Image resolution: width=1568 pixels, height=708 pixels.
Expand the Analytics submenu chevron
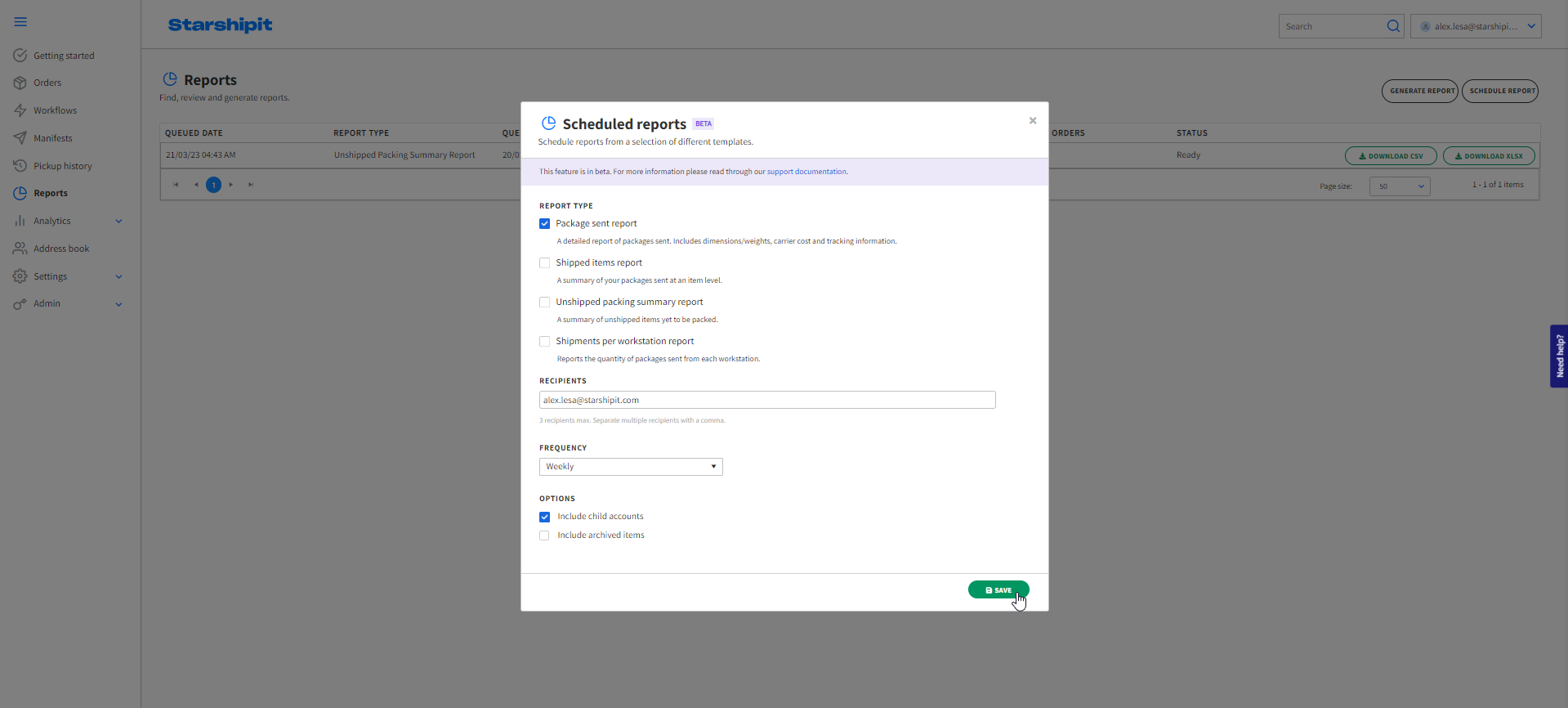coord(118,221)
